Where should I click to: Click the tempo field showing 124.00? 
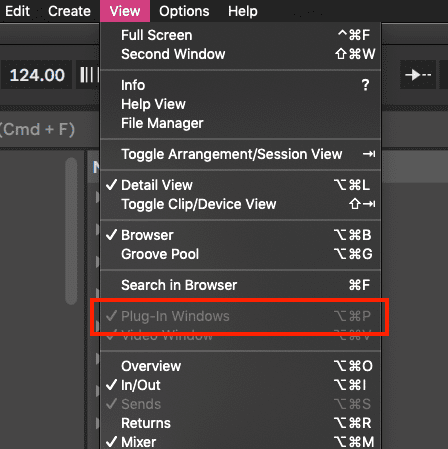tap(37, 75)
